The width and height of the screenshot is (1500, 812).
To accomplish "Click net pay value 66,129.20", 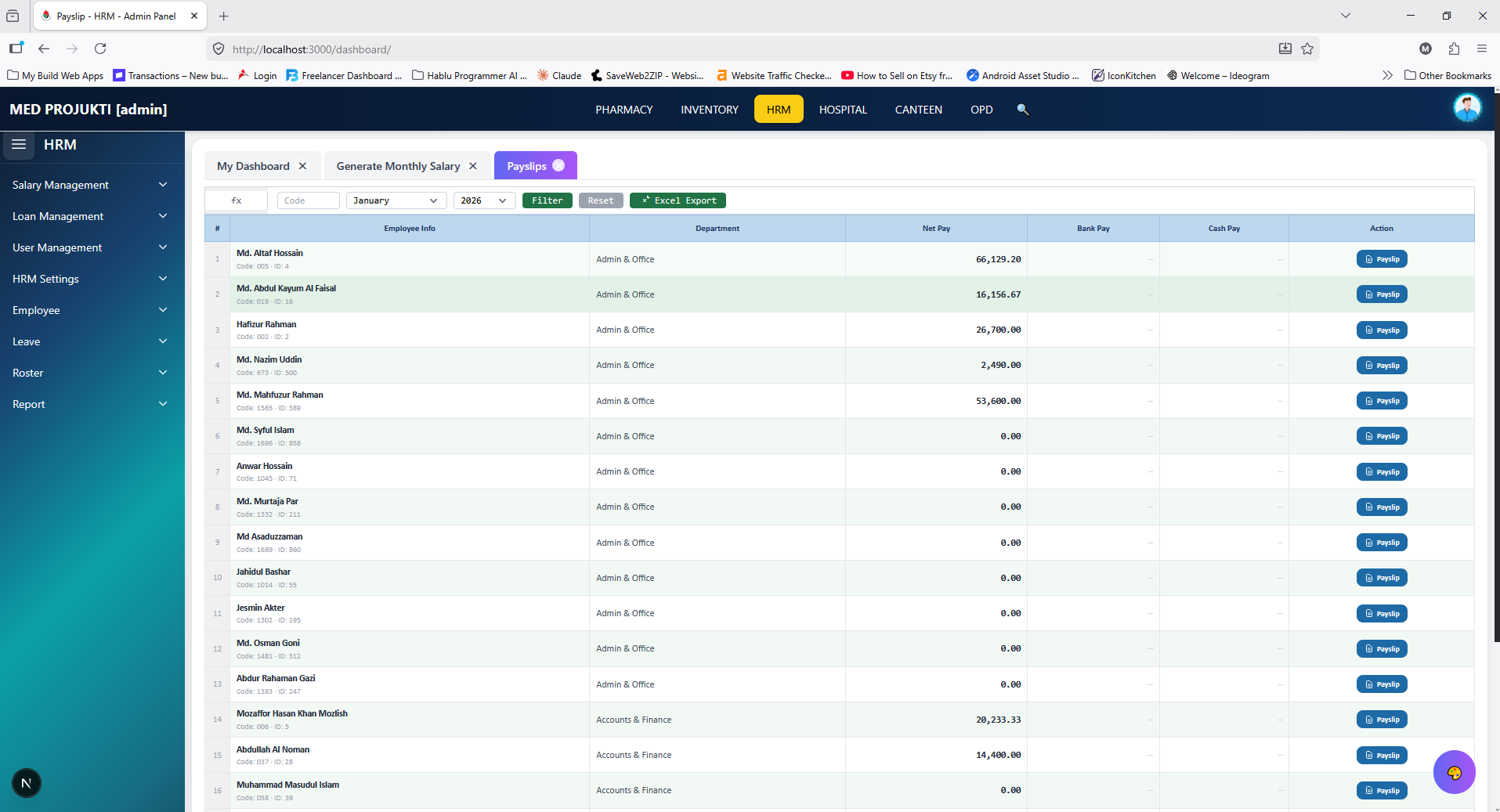I will [998, 259].
